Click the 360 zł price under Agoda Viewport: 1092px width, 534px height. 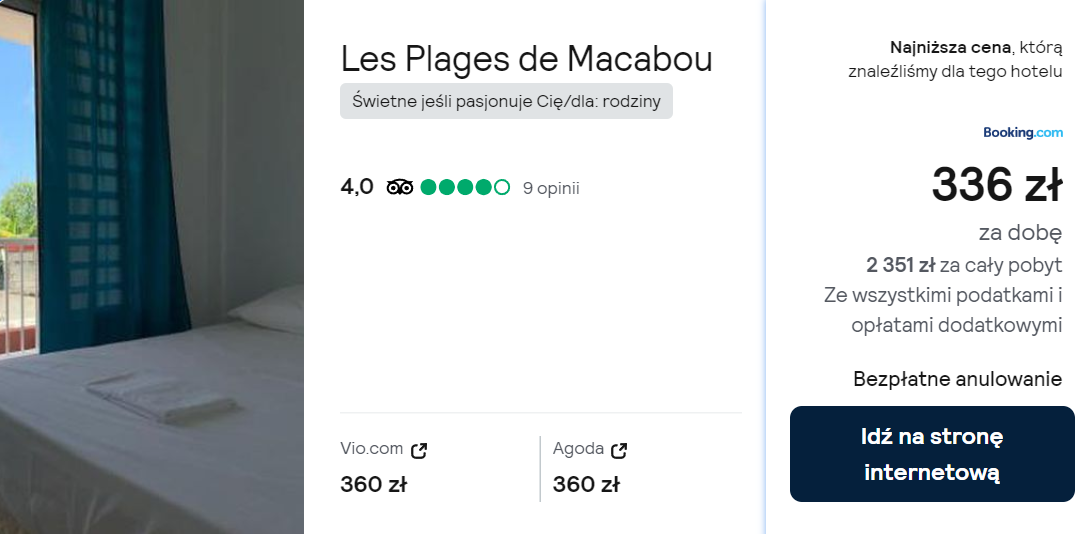(586, 485)
